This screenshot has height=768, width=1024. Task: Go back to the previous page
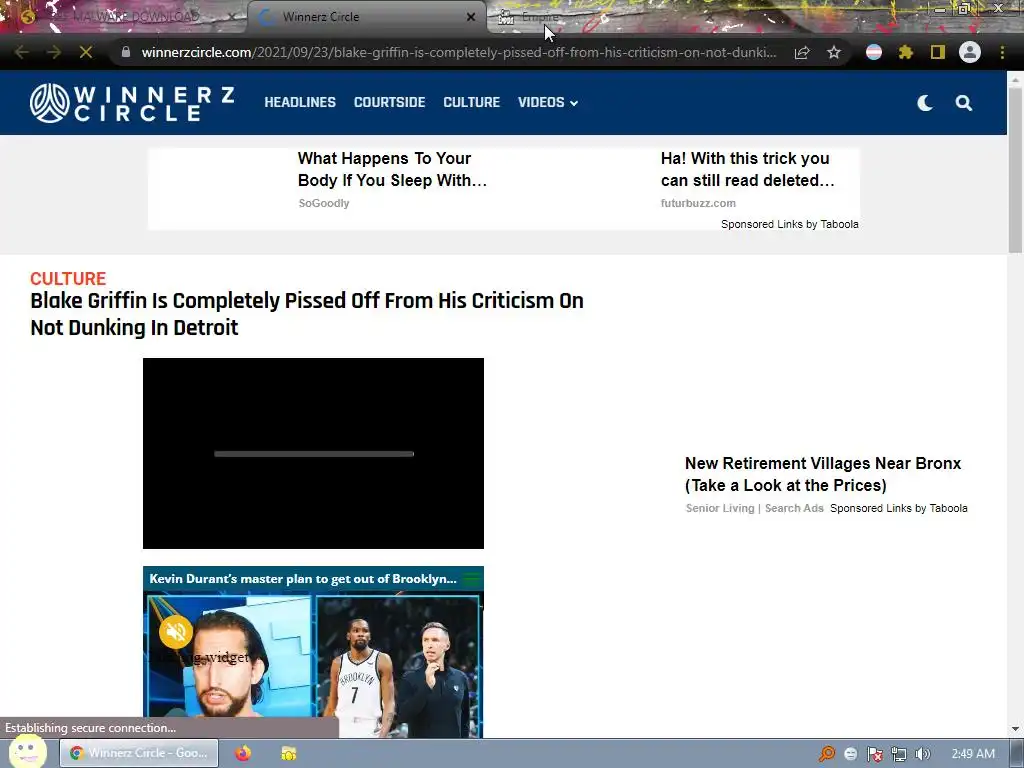[22, 52]
